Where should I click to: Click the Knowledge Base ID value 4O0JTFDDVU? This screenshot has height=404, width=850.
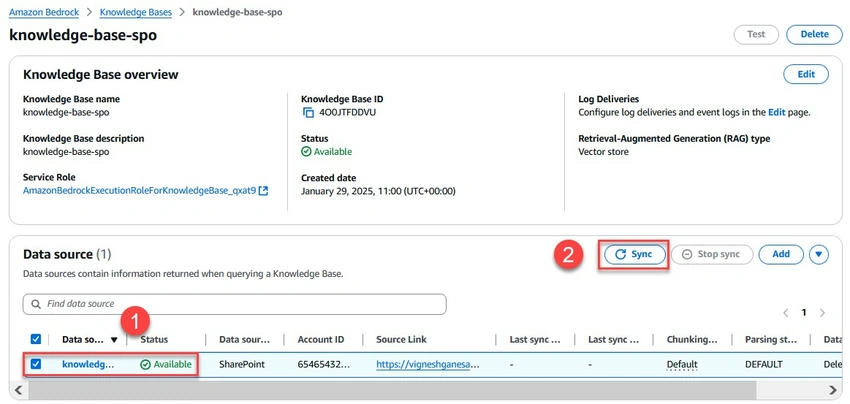(347, 113)
